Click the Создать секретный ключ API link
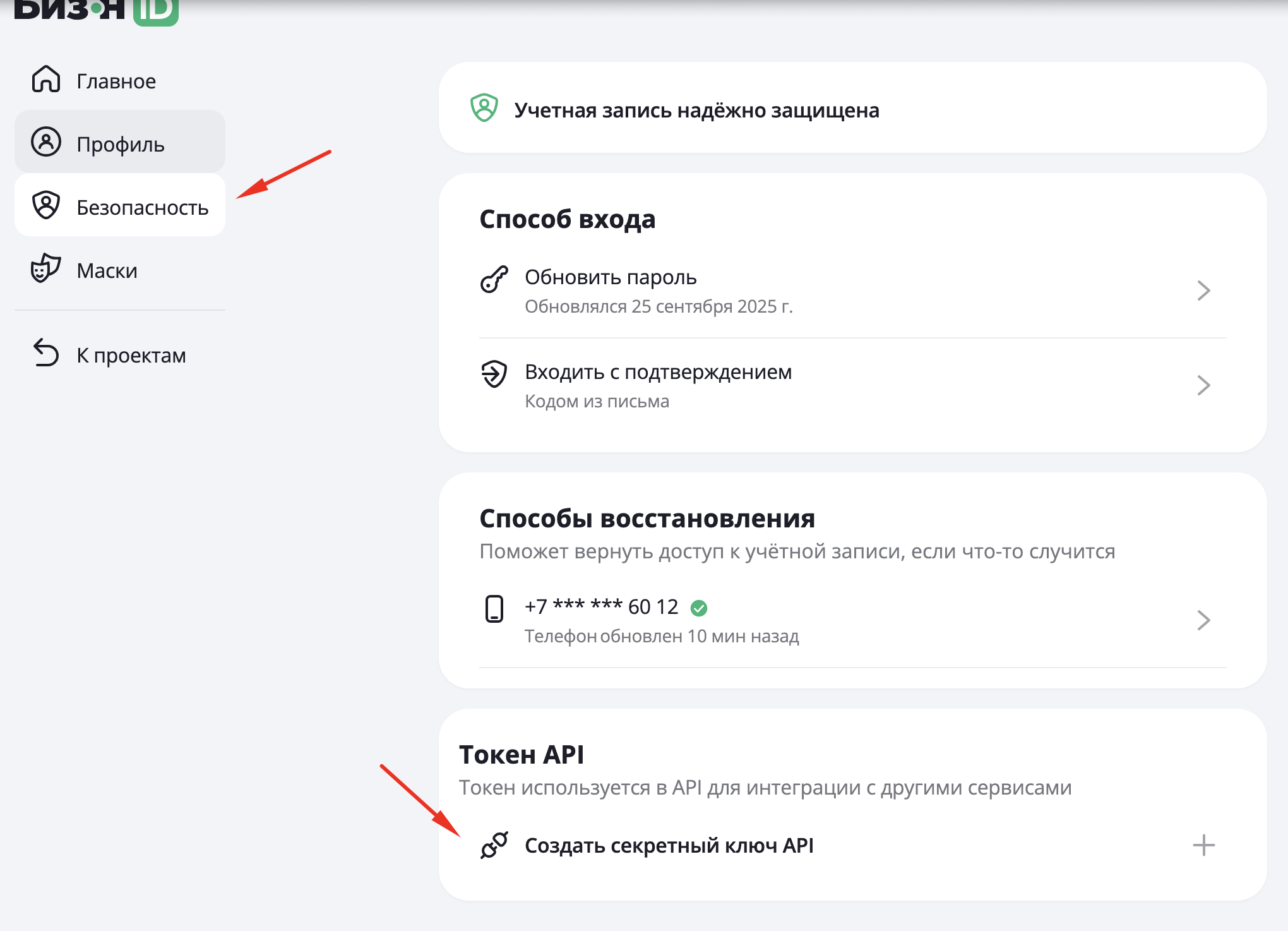This screenshot has height=931, width=1288. click(669, 845)
